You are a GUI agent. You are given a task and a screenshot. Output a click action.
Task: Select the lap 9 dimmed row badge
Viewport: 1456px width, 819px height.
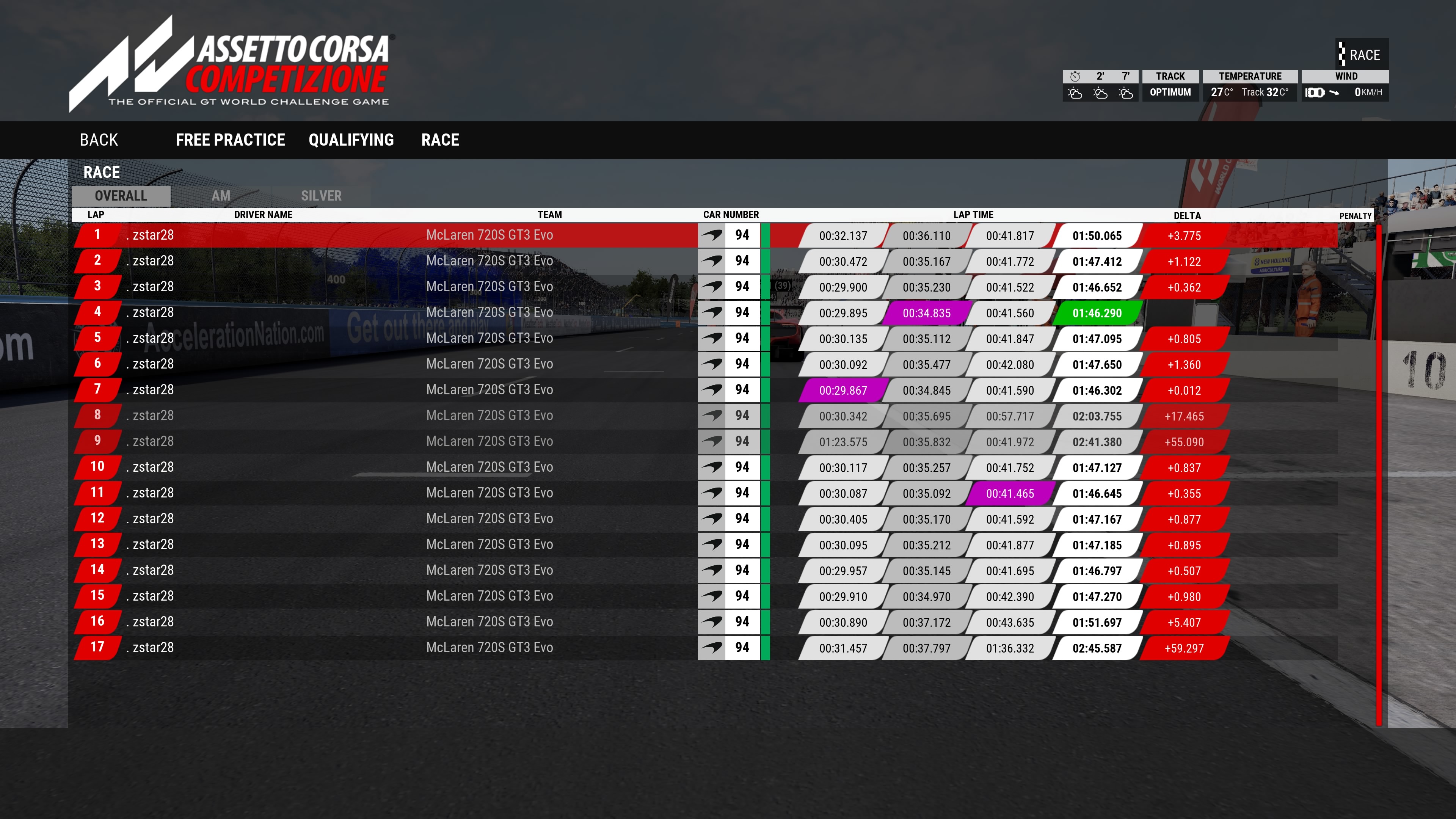[x=97, y=441]
